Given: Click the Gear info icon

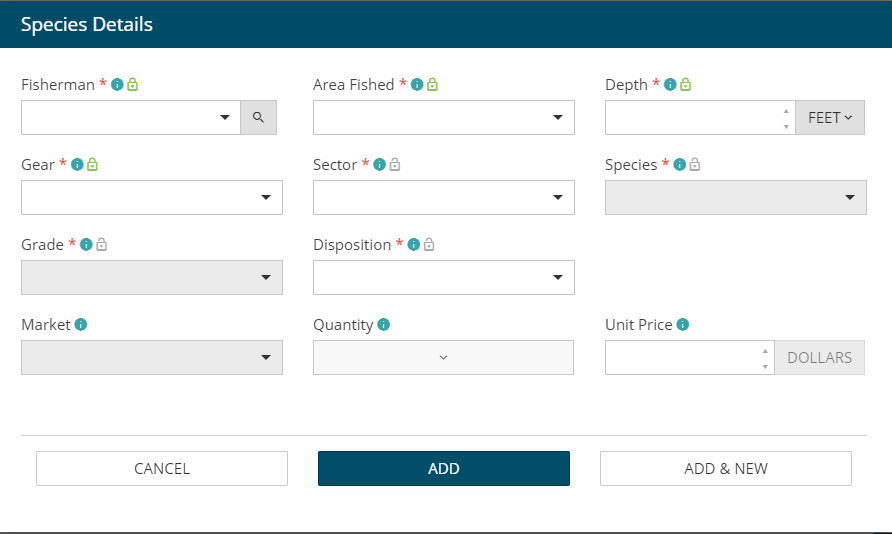Looking at the screenshot, I should [x=77, y=165].
